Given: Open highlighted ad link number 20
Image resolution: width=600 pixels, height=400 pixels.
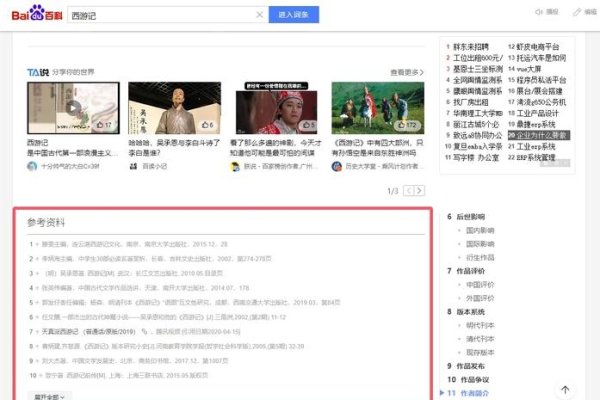Looking at the screenshot, I should click(539, 136).
